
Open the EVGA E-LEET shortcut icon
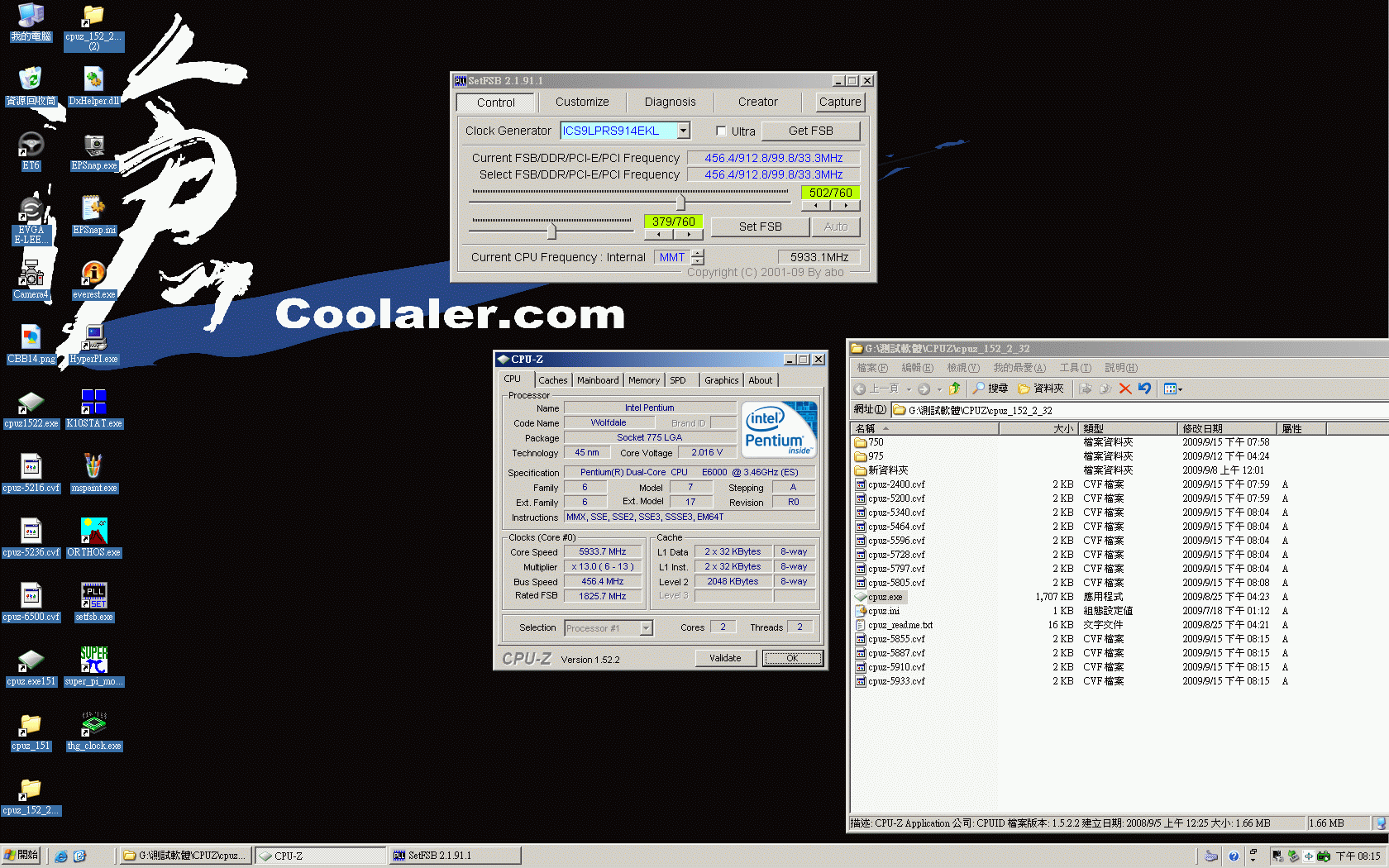coord(31,220)
